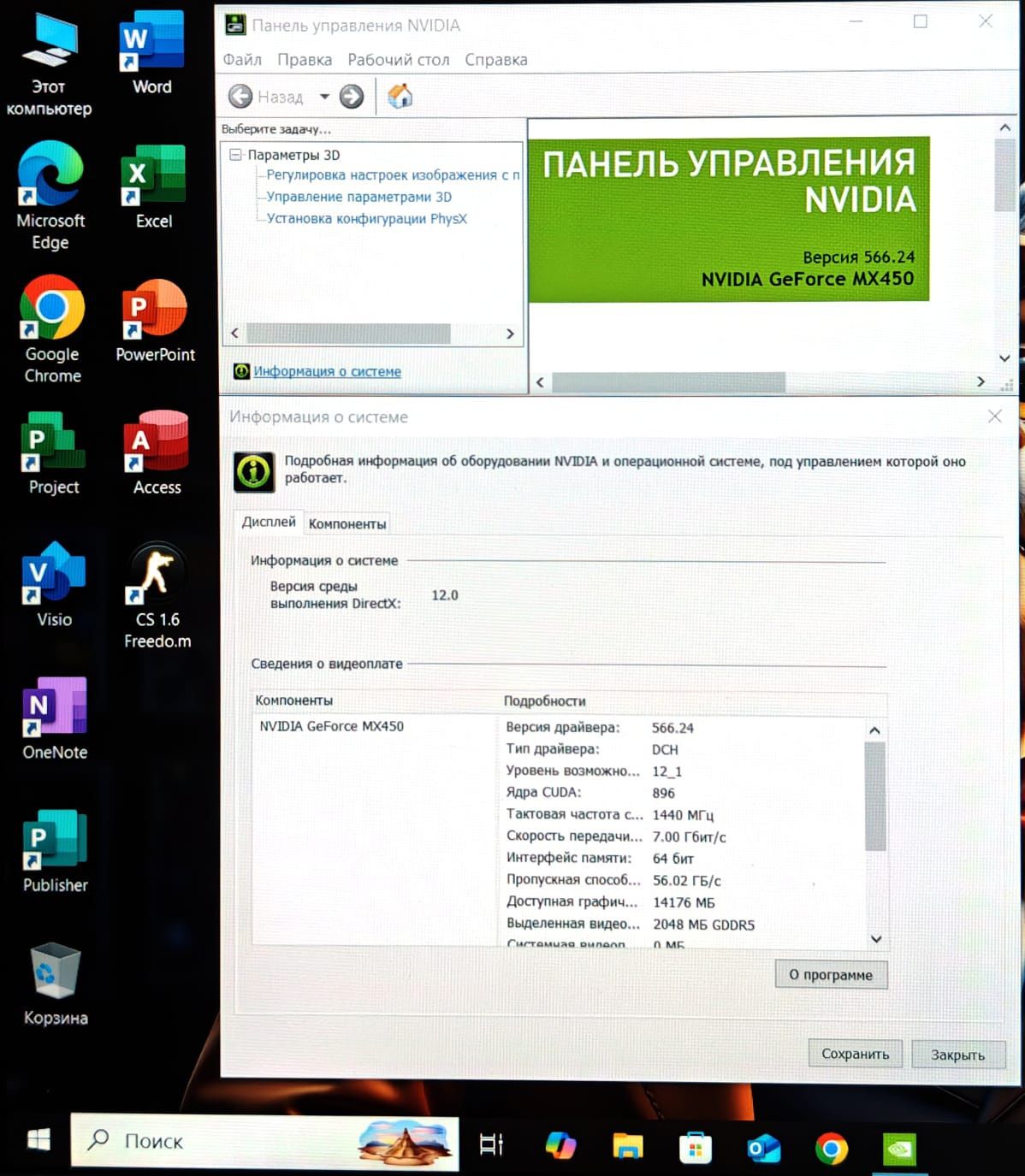This screenshot has width=1025, height=1176.
Task: Click the details list scroll-down arrow
Action: pyautogui.click(x=876, y=938)
